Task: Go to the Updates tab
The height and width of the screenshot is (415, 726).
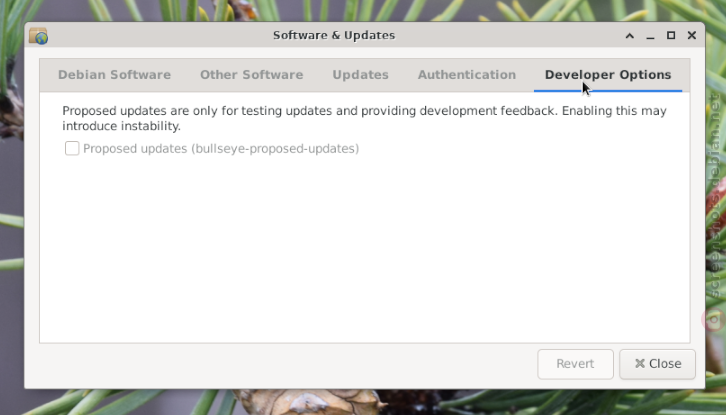Action: [x=360, y=75]
